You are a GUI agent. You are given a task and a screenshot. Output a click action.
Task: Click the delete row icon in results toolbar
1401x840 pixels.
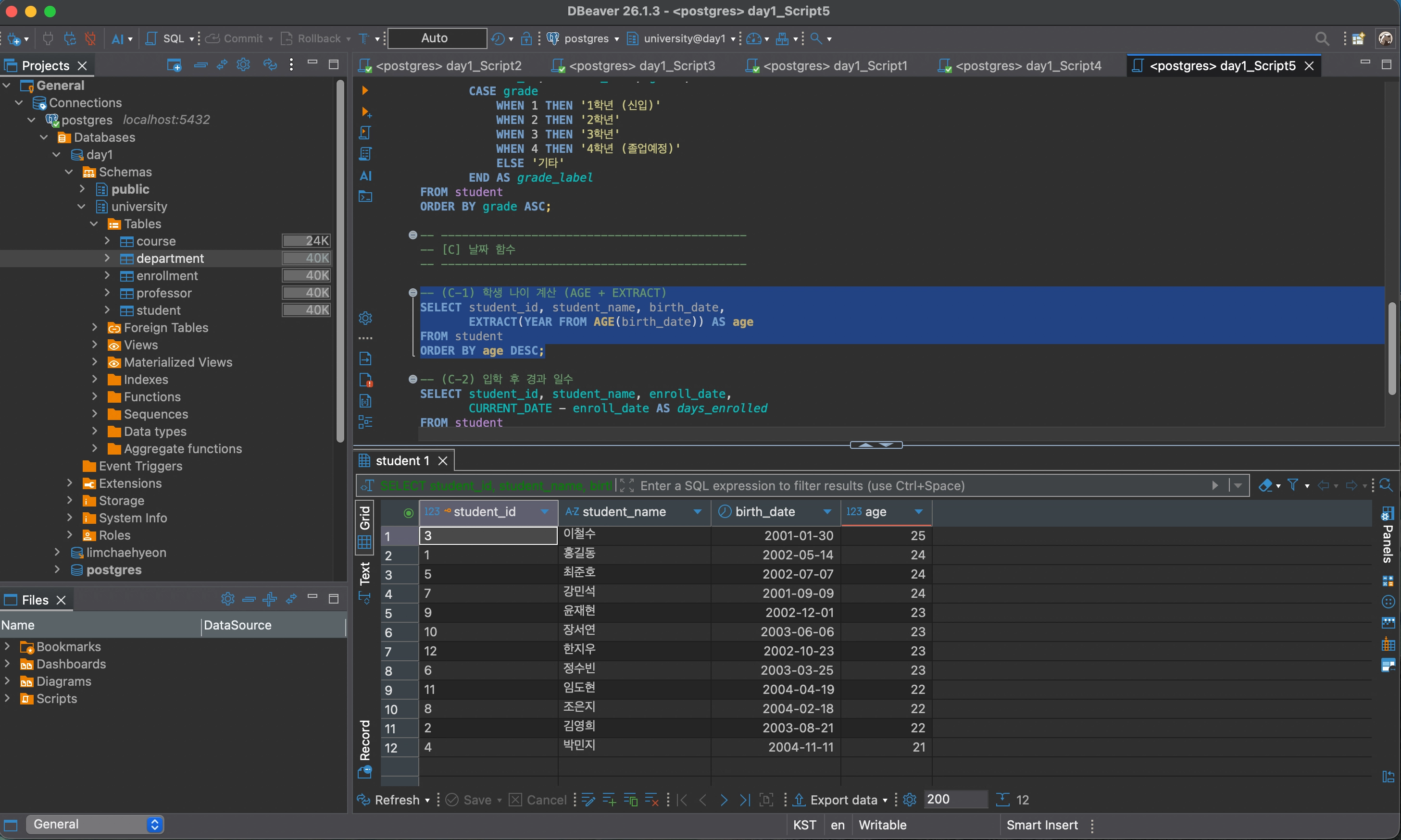[x=652, y=800]
